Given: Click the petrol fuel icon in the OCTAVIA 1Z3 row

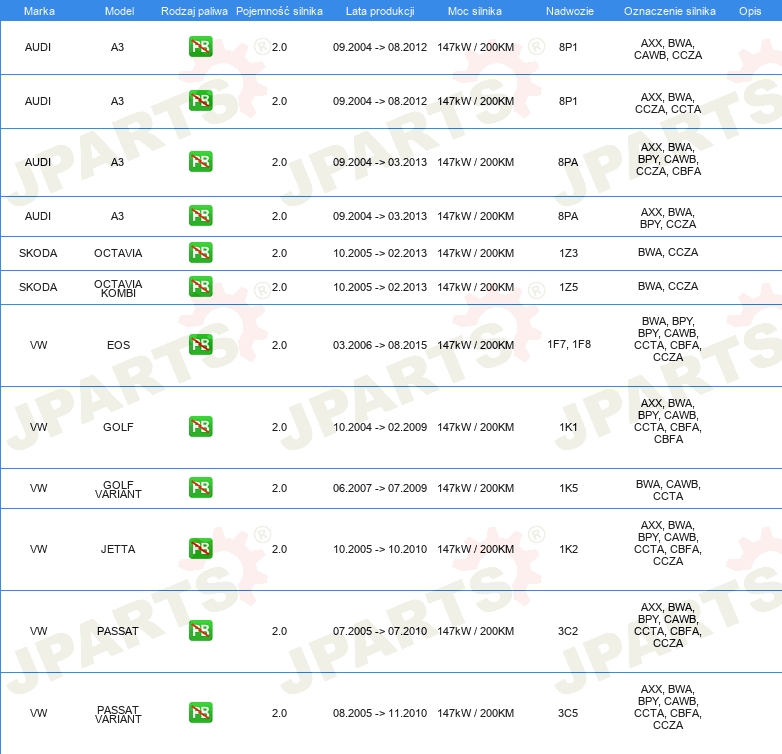Looking at the screenshot, I should tap(200, 253).
